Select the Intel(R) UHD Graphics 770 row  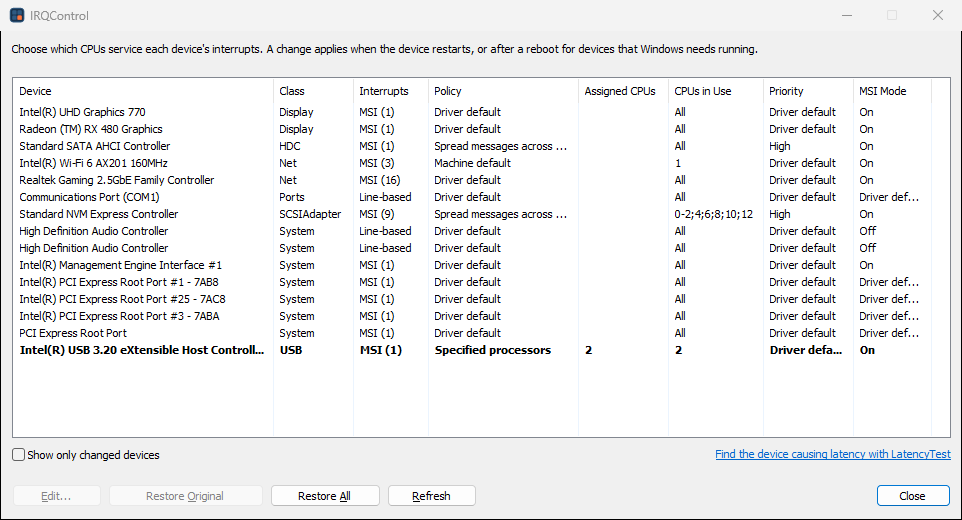tap(472, 112)
